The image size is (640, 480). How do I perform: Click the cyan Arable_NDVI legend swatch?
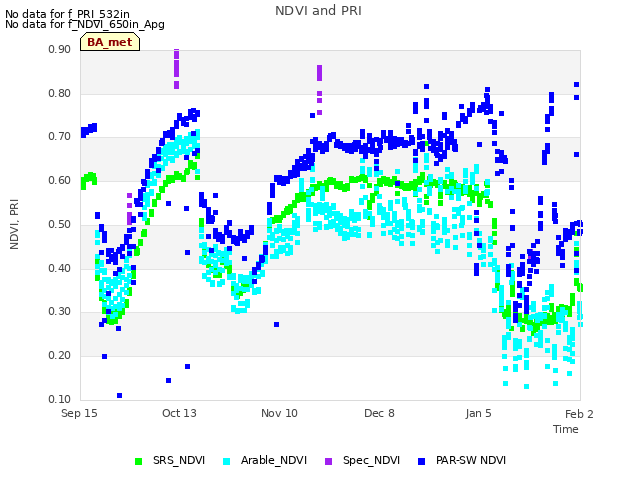[227, 461]
